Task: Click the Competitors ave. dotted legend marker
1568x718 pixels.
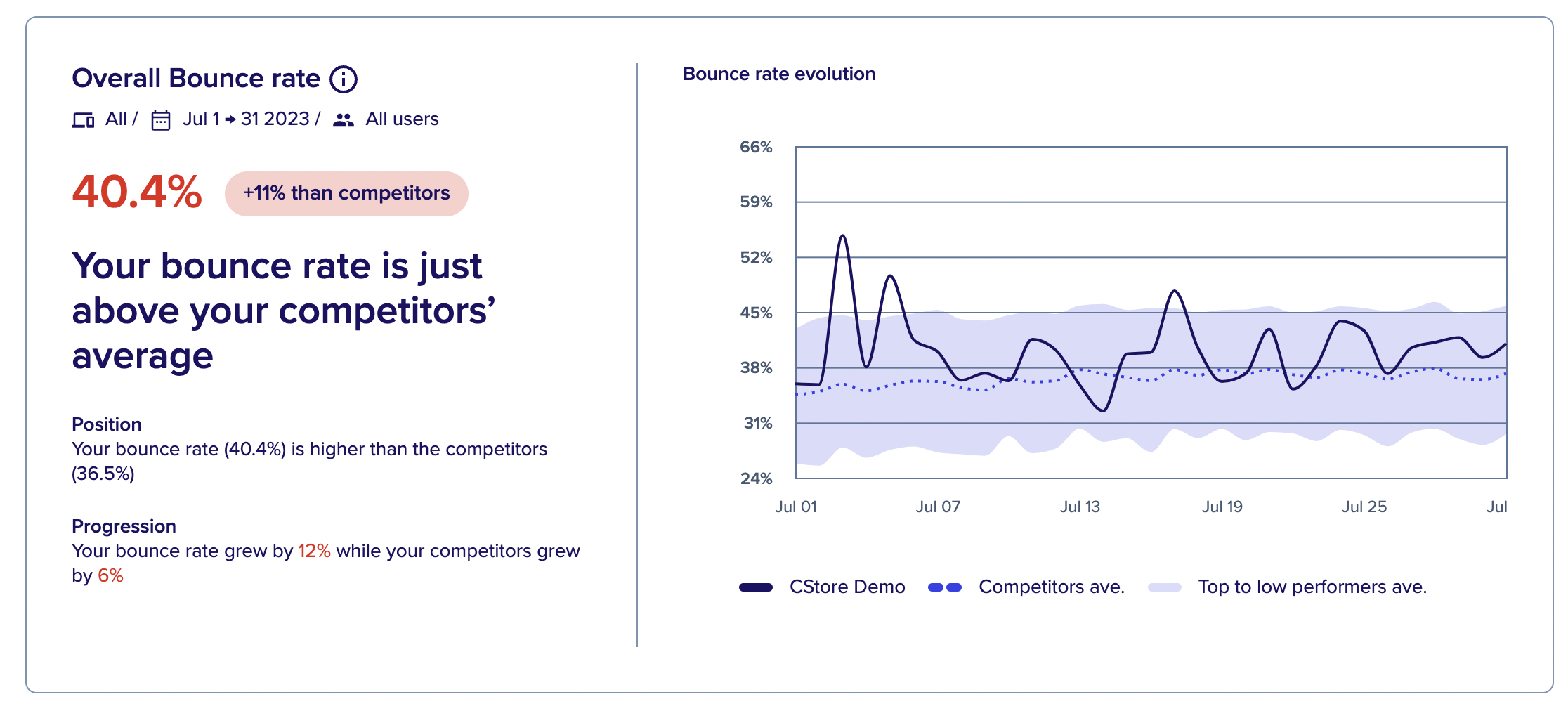Action: pos(945,587)
